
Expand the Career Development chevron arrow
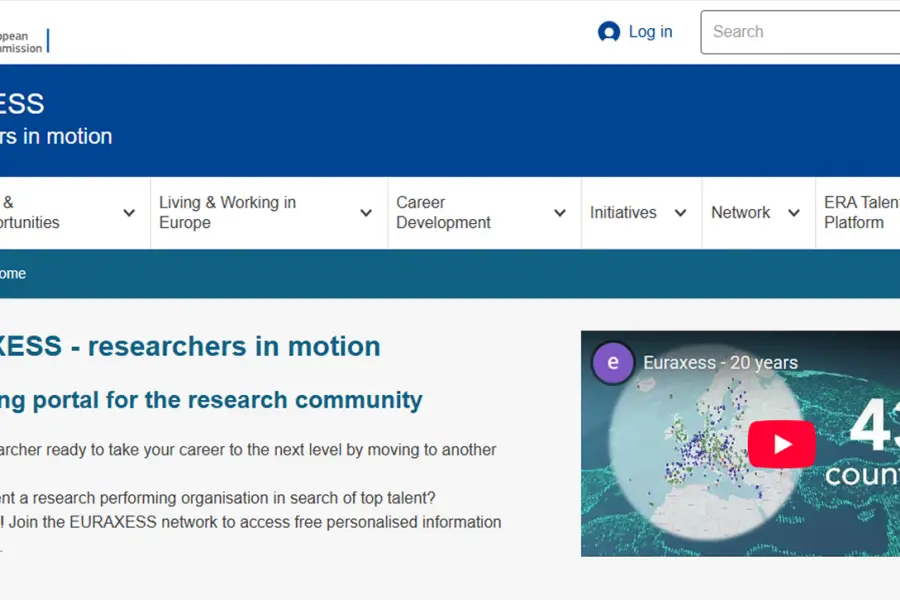click(560, 213)
